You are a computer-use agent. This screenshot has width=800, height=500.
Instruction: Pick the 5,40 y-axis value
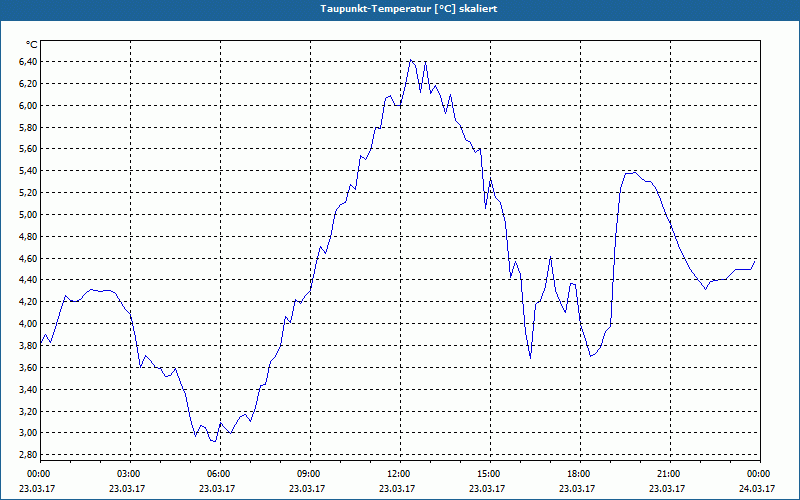[28, 171]
